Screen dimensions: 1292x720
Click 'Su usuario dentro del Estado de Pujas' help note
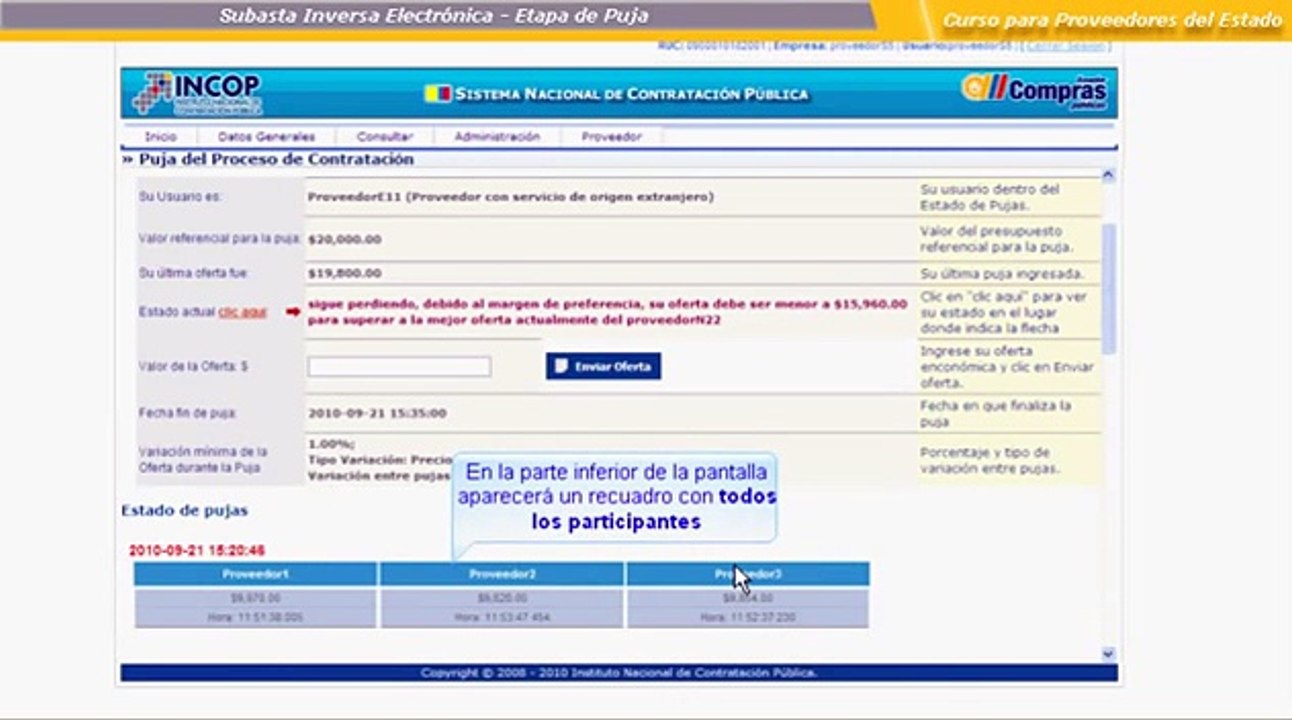point(990,197)
